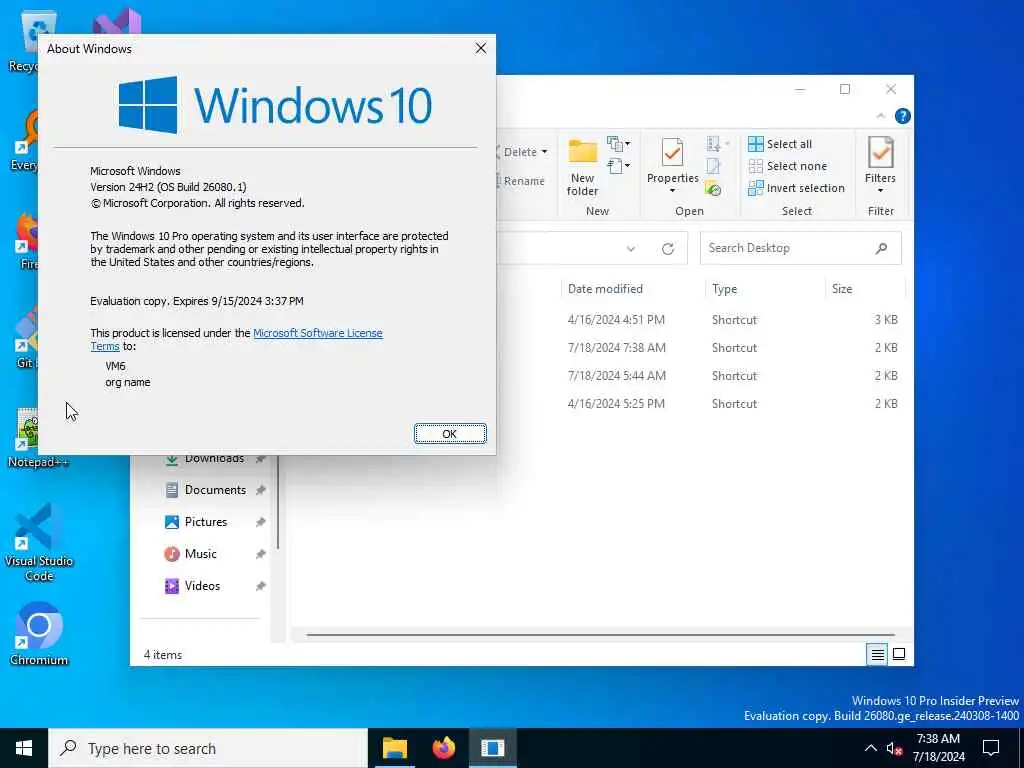Click the Properties icon in File Explorer
Image resolution: width=1024 pixels, height=768 pixels.
(673, 153)
